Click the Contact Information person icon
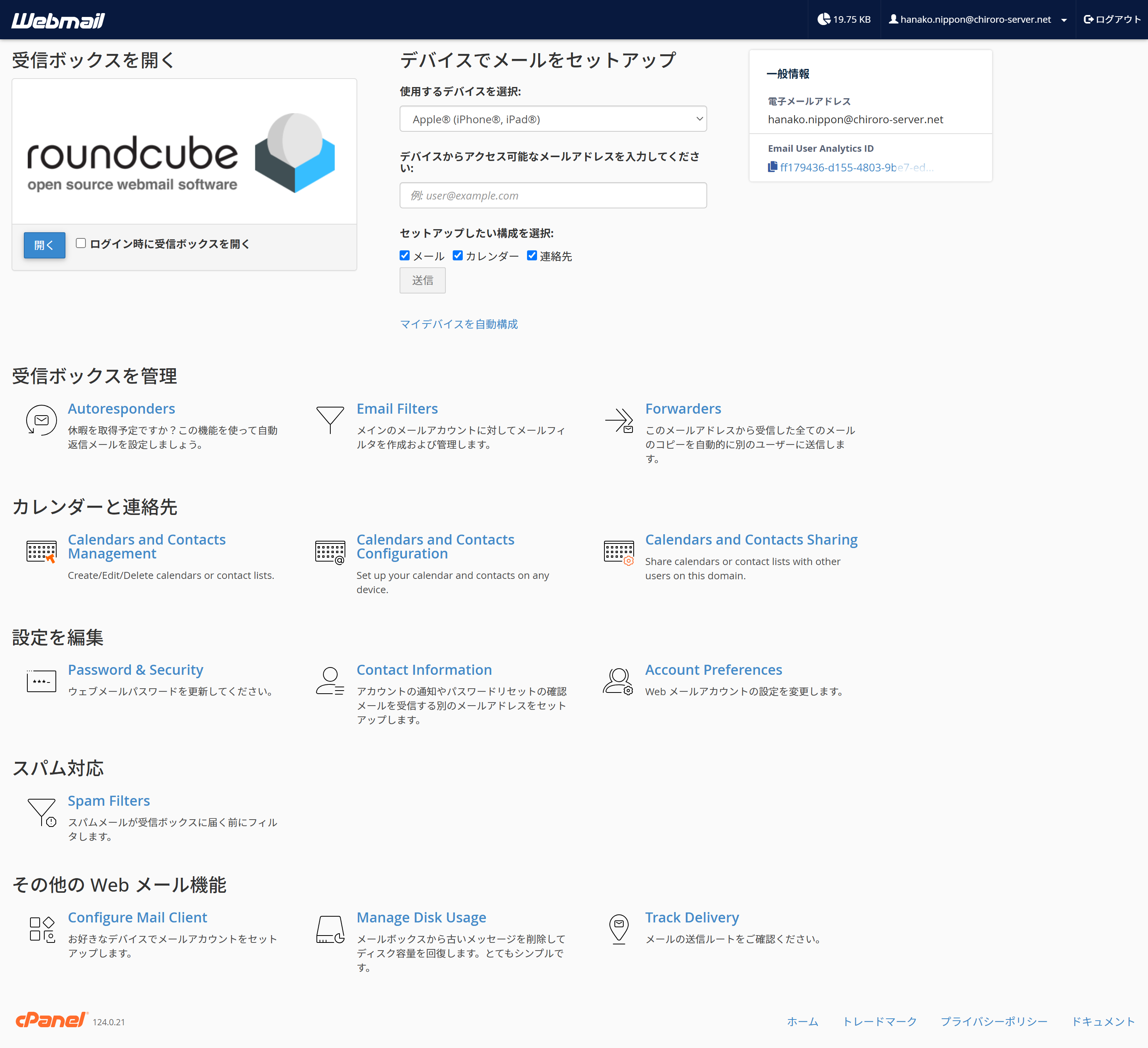Viewport: 1148px width, 1048px height. pos(330,681)
